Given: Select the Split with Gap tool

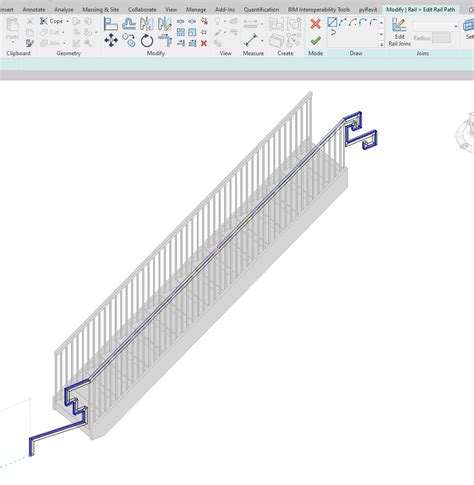Looking at the screenshot, I should (192, 22).
